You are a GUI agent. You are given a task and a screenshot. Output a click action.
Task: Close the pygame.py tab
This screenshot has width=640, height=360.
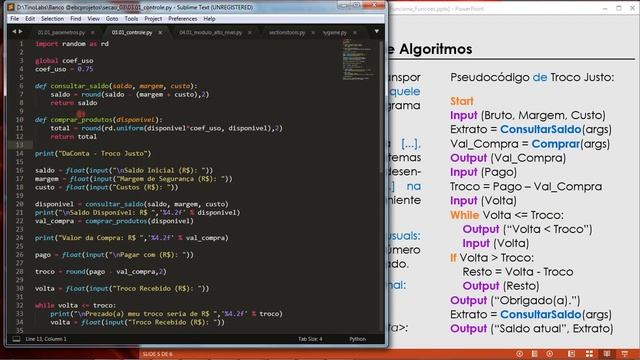(355, 32)
